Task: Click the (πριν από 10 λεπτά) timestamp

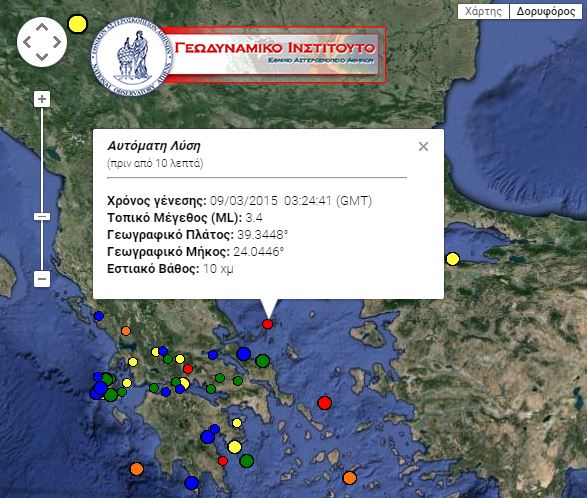Action: click(x=155, y=163)
